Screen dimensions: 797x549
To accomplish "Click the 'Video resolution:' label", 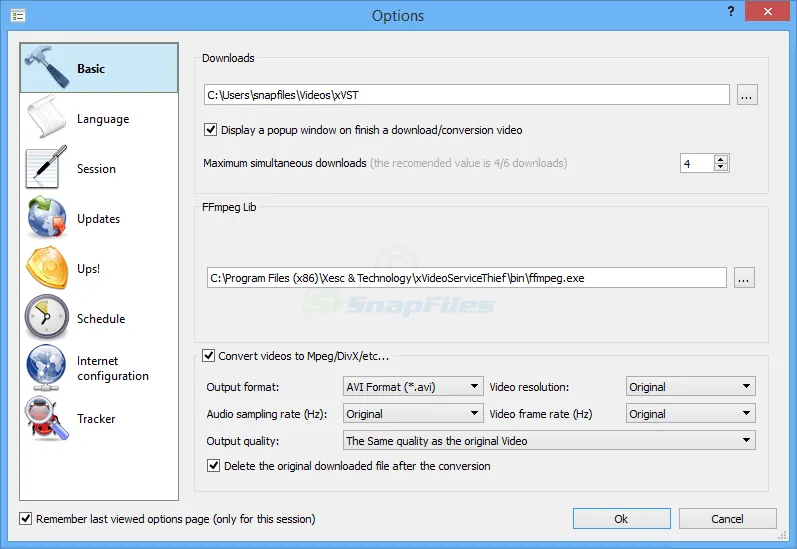I will [x=529, y=387].
